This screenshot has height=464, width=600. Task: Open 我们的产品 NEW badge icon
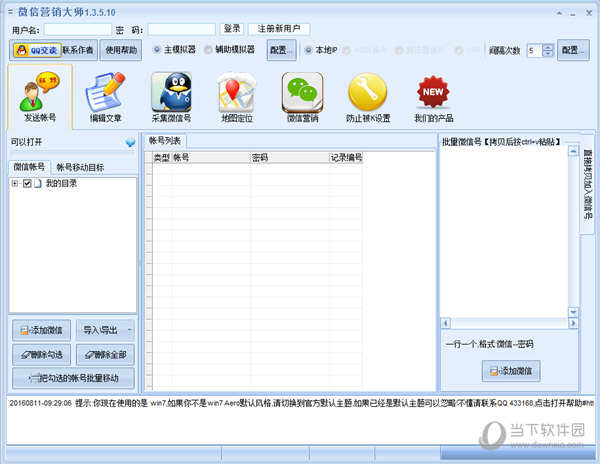[x=433, y=97]
